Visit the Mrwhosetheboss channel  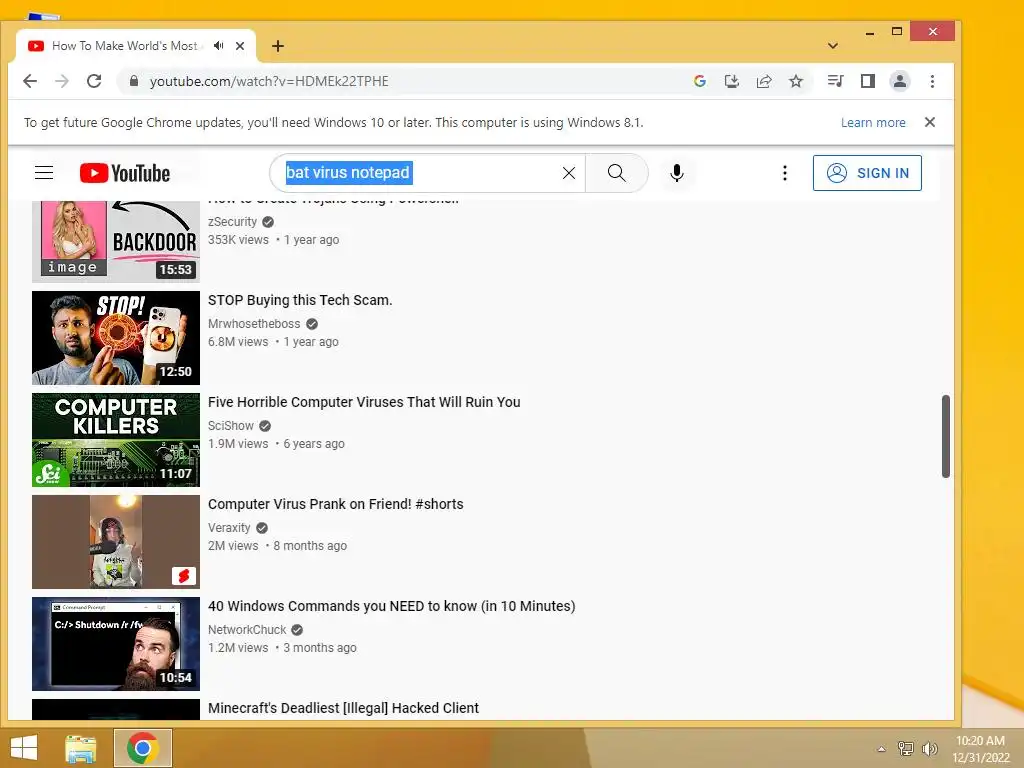254,324
